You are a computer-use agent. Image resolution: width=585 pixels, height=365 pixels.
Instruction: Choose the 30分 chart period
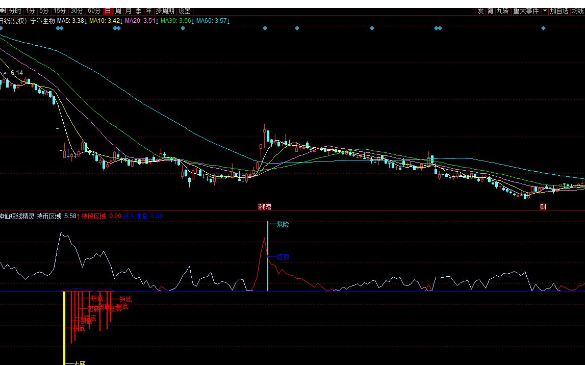tap(77, 11)
